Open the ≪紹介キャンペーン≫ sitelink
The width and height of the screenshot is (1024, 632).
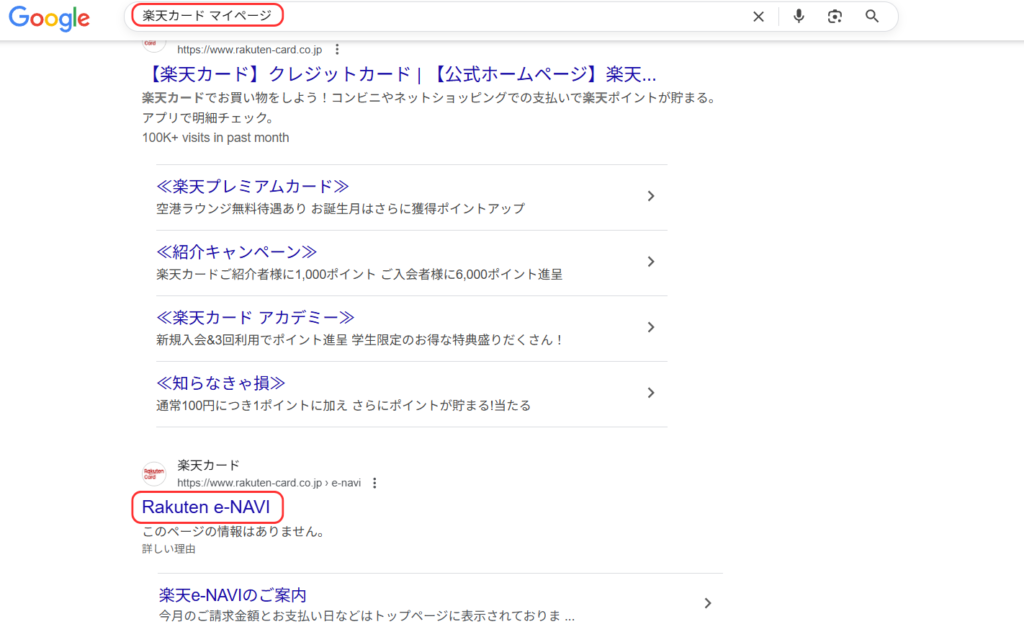coord(237,252)
